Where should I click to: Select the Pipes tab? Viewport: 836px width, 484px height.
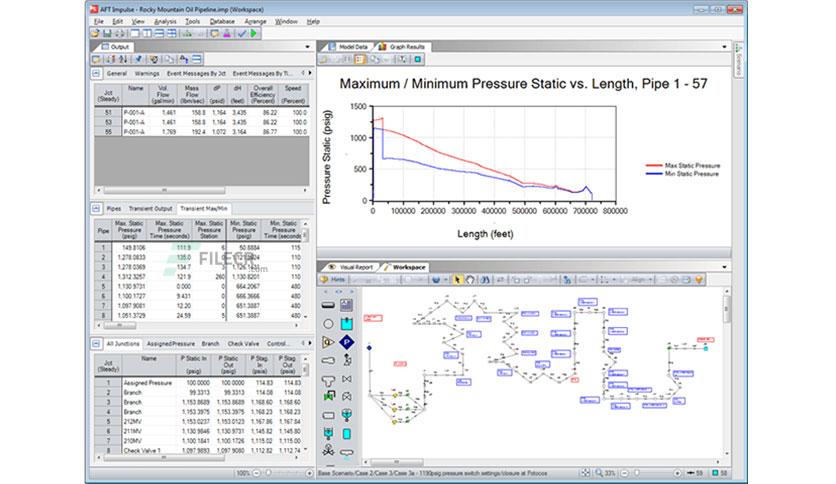point(114,208)
